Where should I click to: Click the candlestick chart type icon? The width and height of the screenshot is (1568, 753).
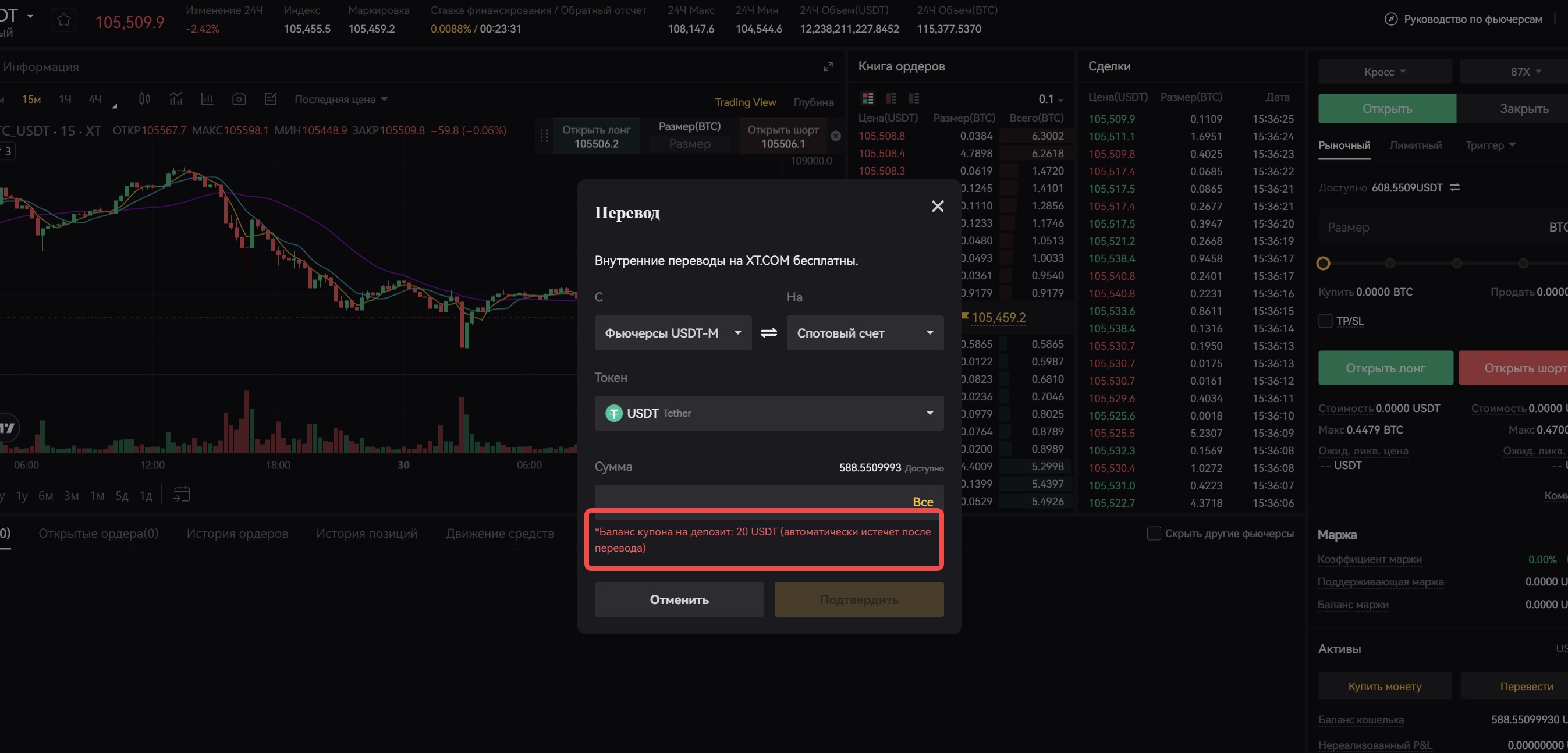(144, 98)
